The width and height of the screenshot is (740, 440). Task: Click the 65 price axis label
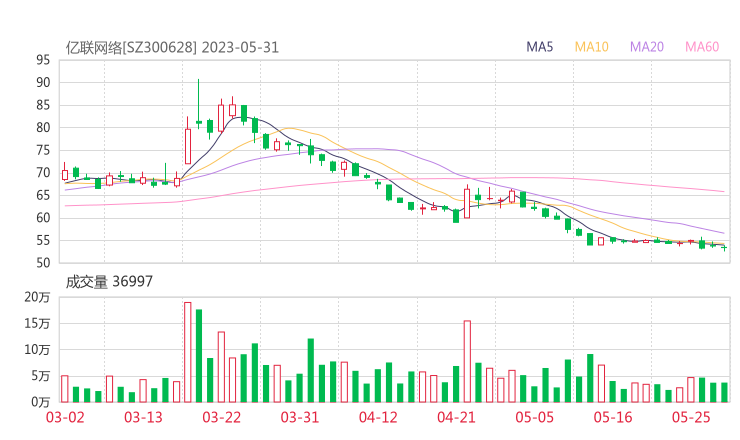click(43, 195)
